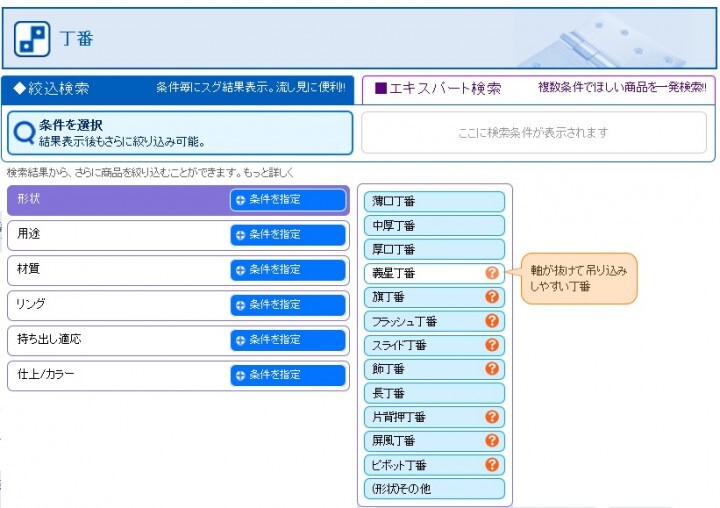Screen dimensions: 720x508
Task: Click help icon next to 片背押丁番
Action: [x=492, y=417]
